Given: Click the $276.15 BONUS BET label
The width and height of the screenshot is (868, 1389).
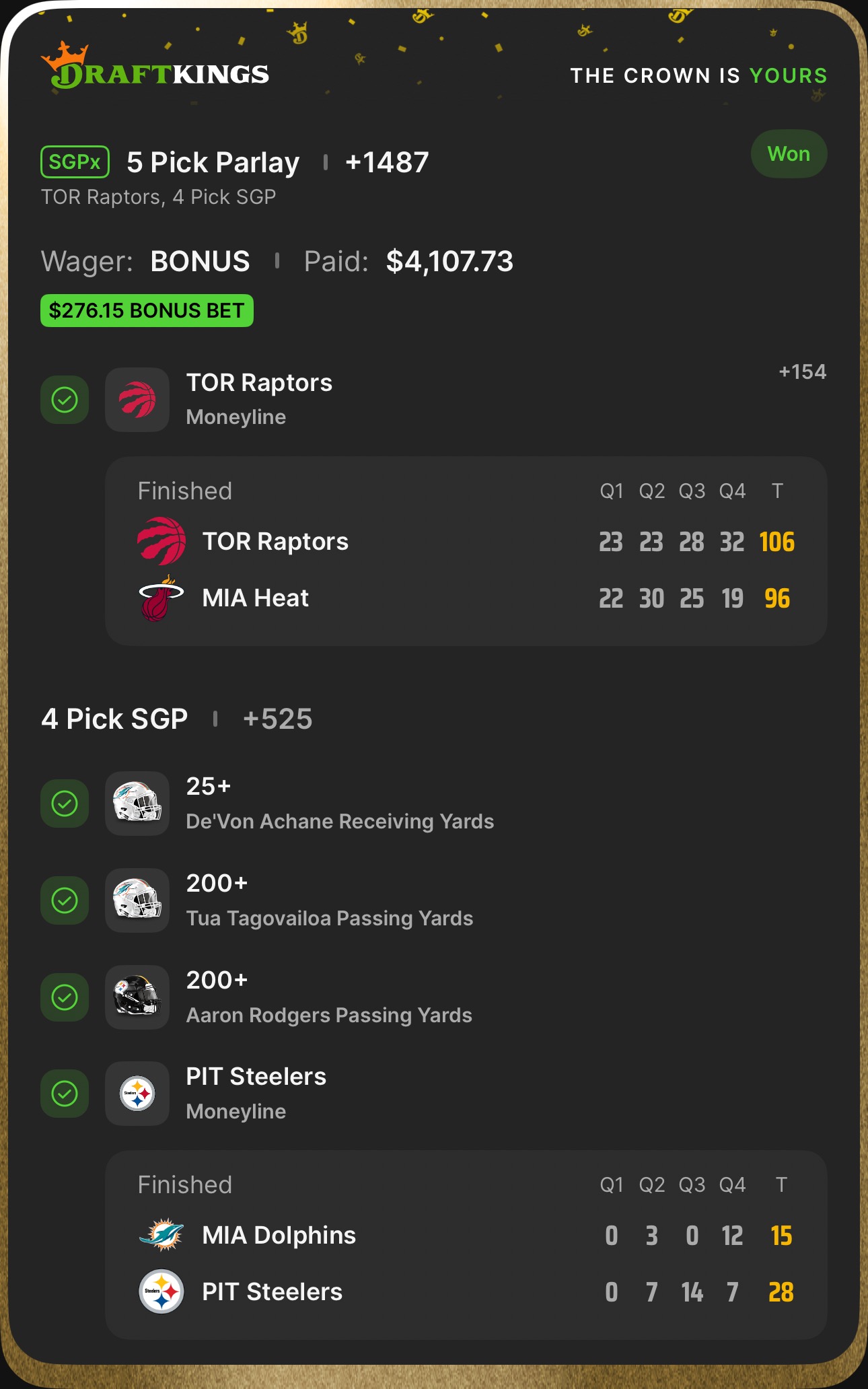Looking at the screenshot, I should click(147, 311).
